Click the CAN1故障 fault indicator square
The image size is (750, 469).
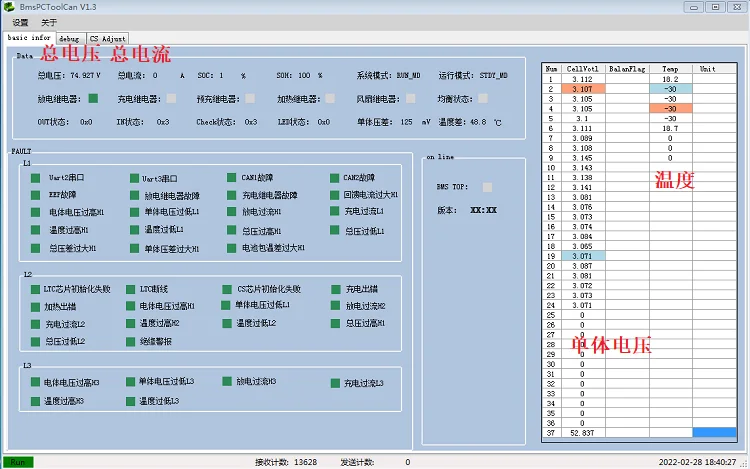point(231,178)
